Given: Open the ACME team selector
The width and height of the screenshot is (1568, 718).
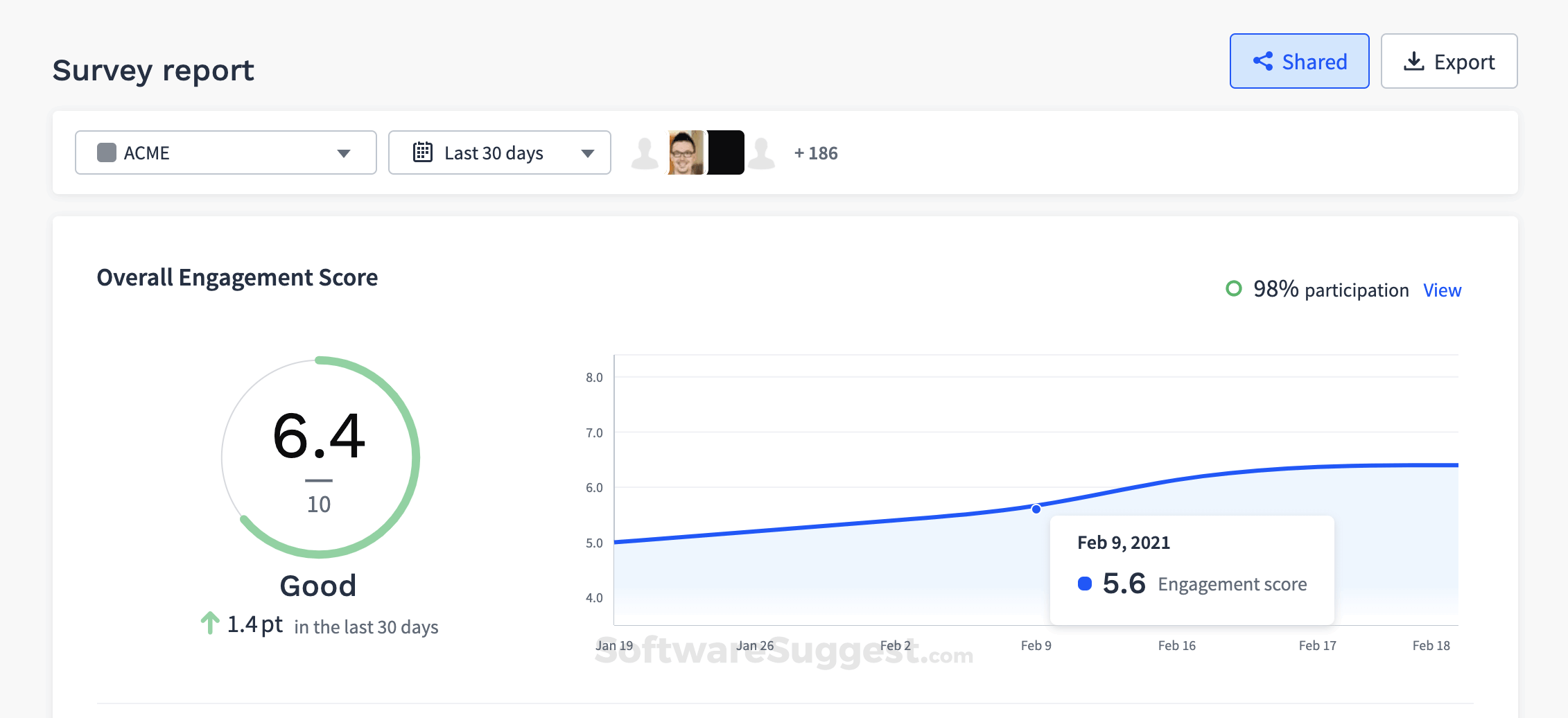Looking at the screenshot, I should pyautogui.click(x=225, y=152).
